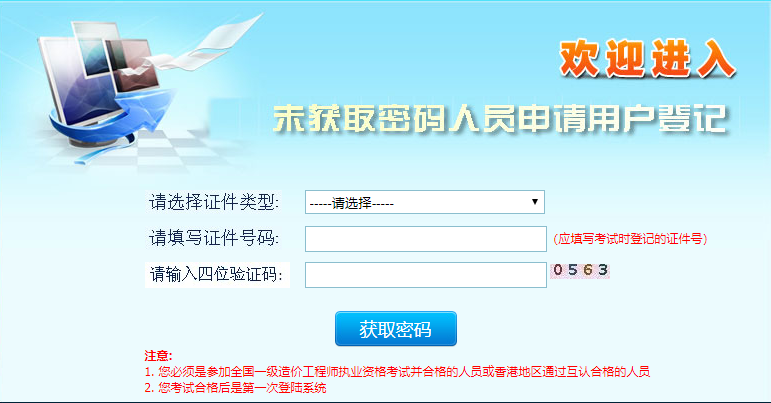Refresh the 0563 captcha image

coord(580,270)
